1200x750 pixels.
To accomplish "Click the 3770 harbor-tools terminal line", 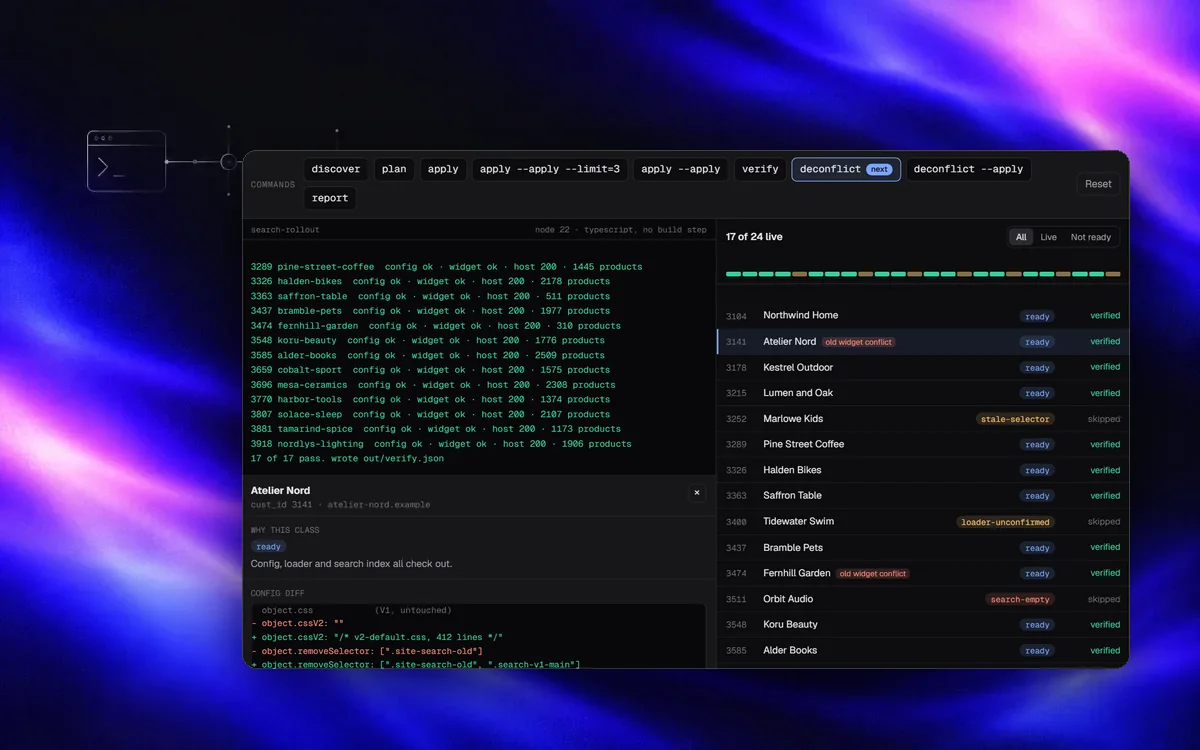I will (430, 399).
